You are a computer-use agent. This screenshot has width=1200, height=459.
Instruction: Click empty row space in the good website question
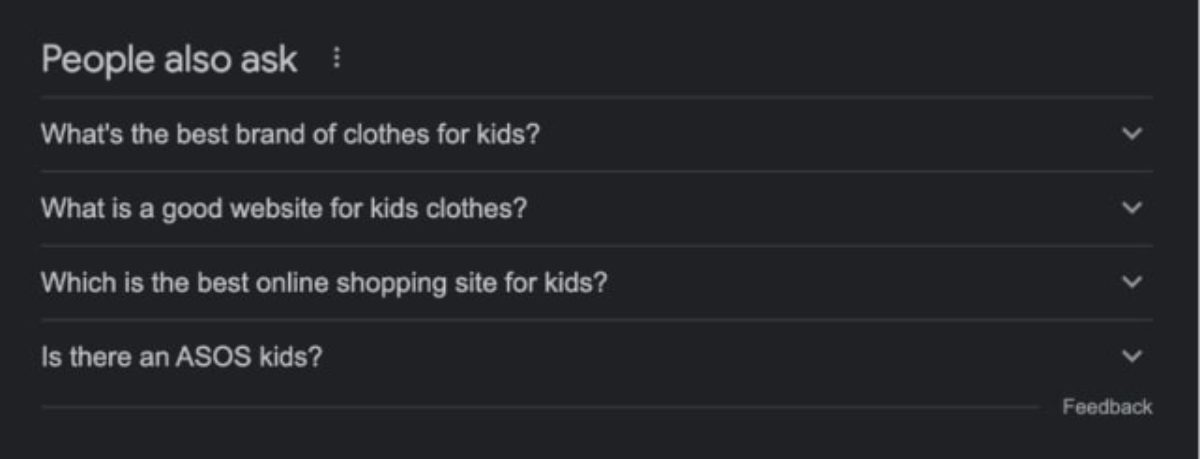[x=800, y=208]
